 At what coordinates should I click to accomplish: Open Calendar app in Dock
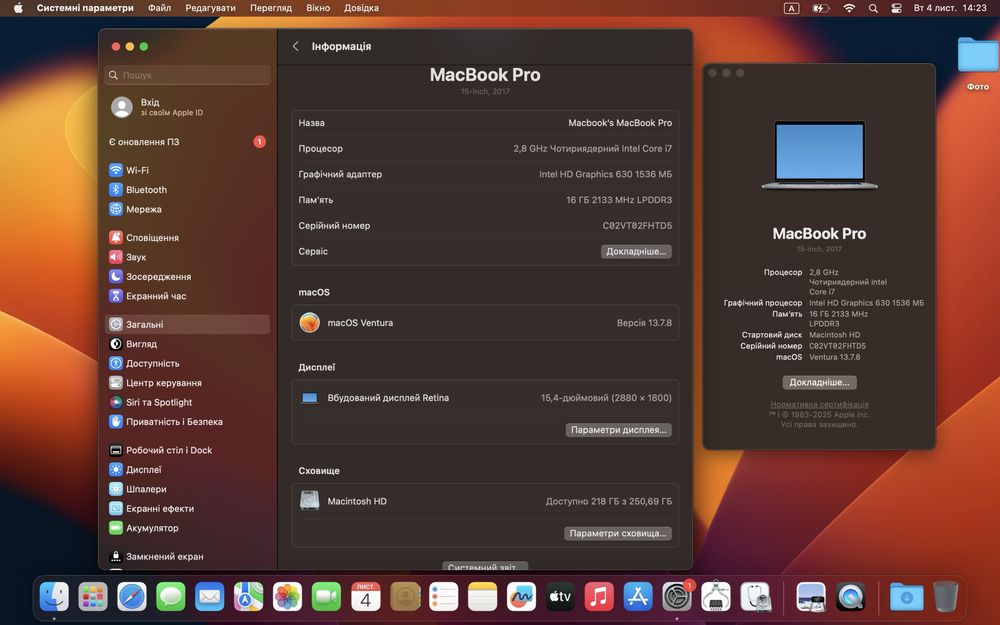click(365, 597)
